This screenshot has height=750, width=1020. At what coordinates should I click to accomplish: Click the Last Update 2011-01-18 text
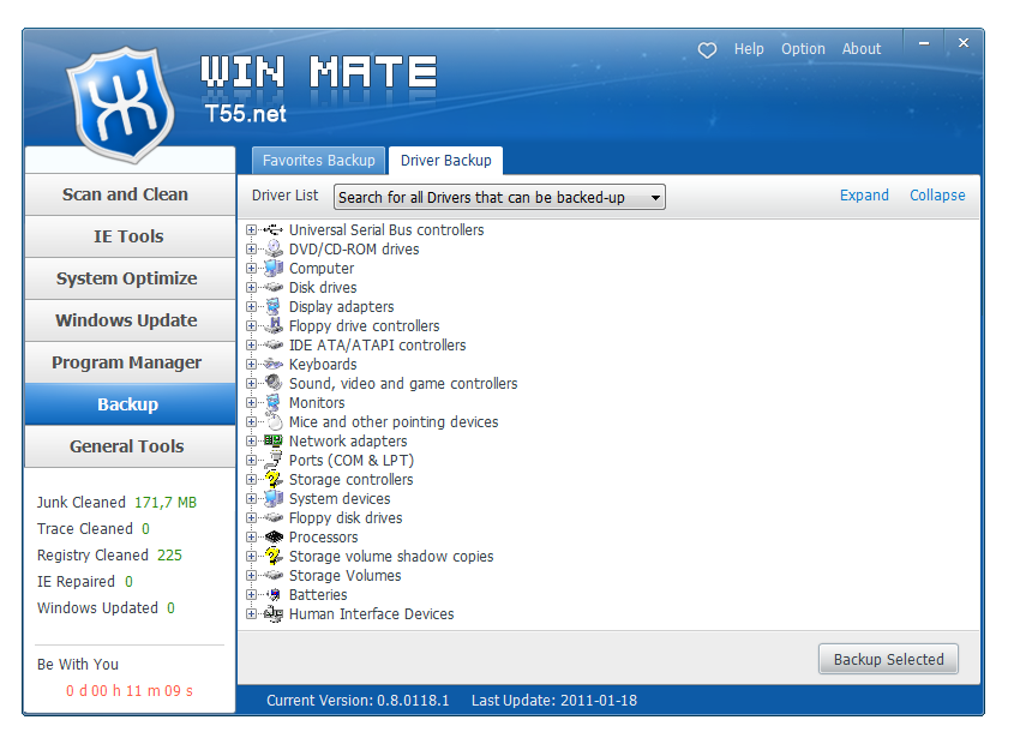tap(554, 700)
